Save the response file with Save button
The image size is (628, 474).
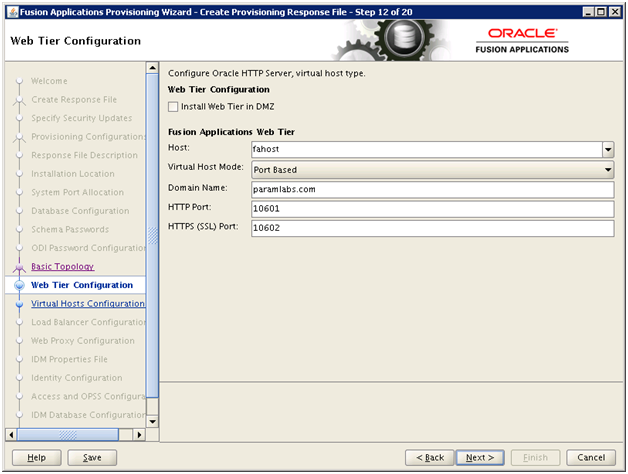92,457
